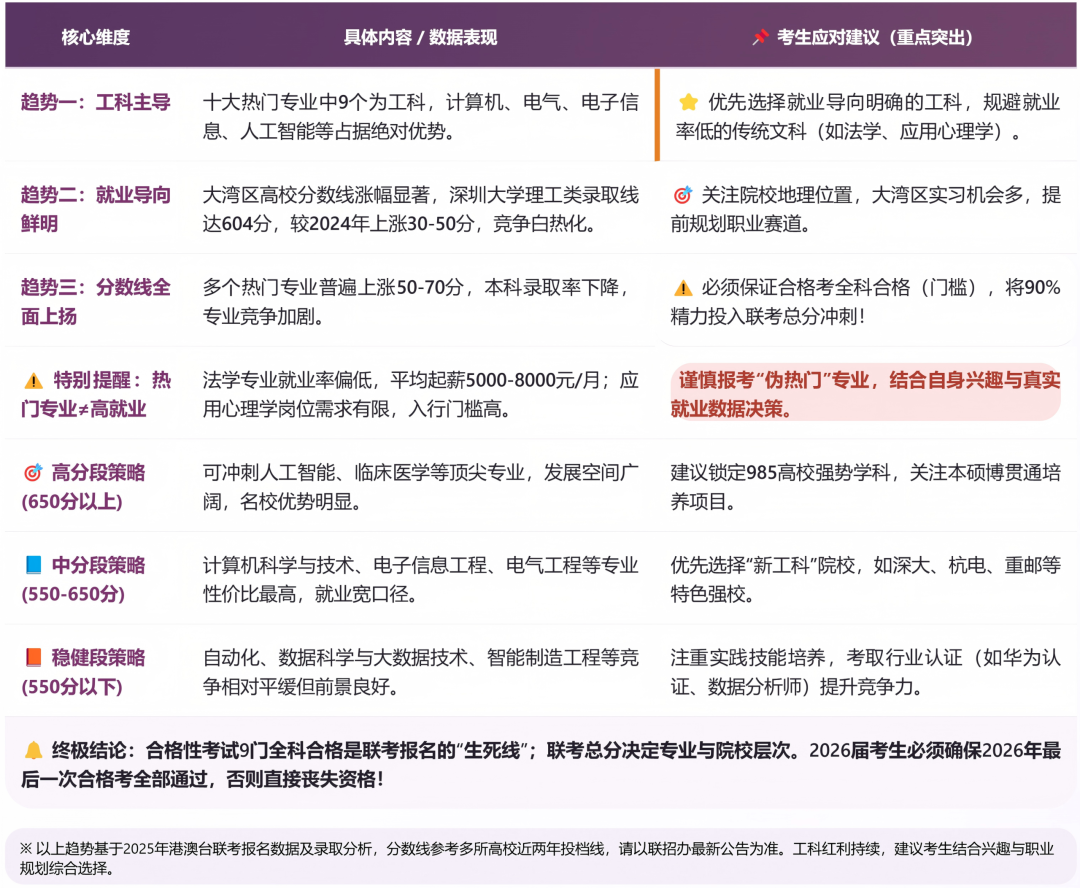1080x888 pixels.
Task: Click the 深圳大学理工类录取线 description cell
Action: (420, 208)
